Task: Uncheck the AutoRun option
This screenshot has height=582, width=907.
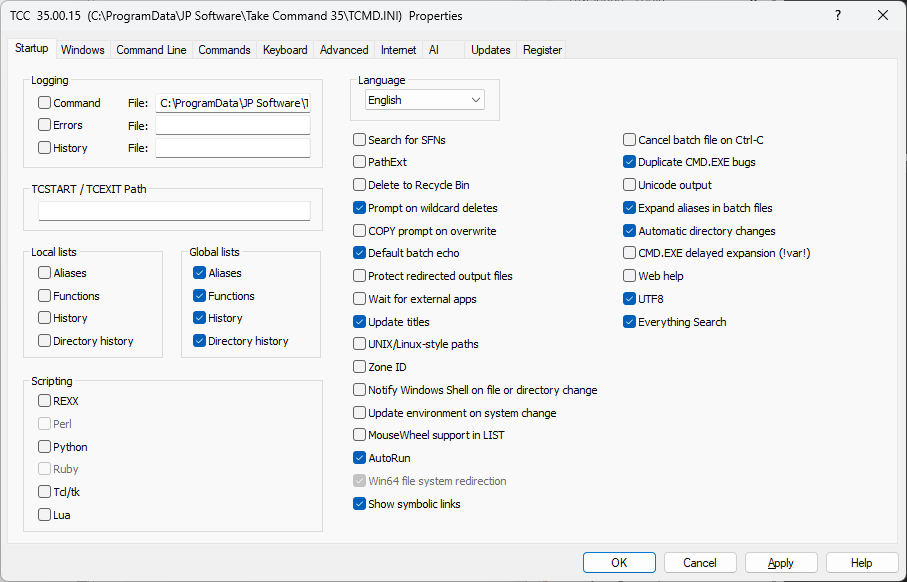Action: 359,458
